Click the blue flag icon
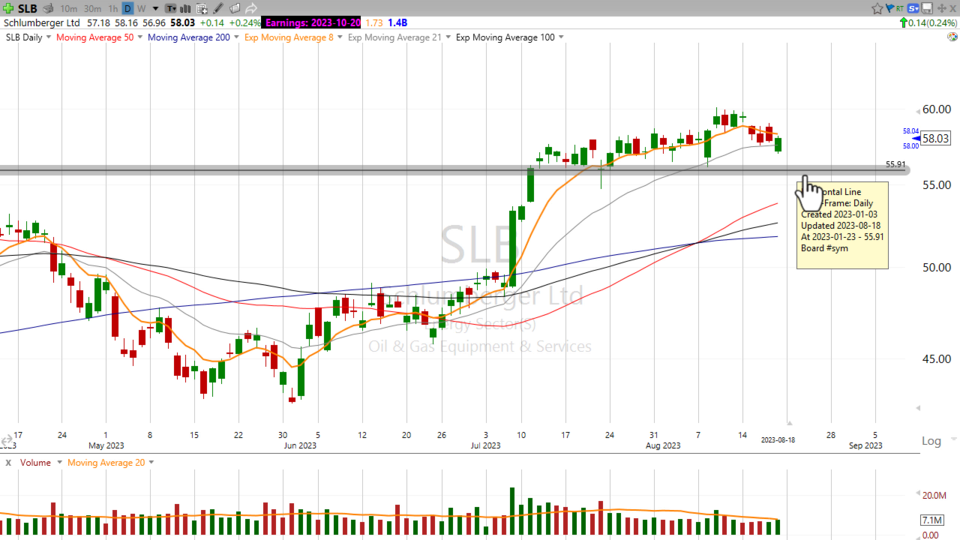 click(x=890, y=8)
